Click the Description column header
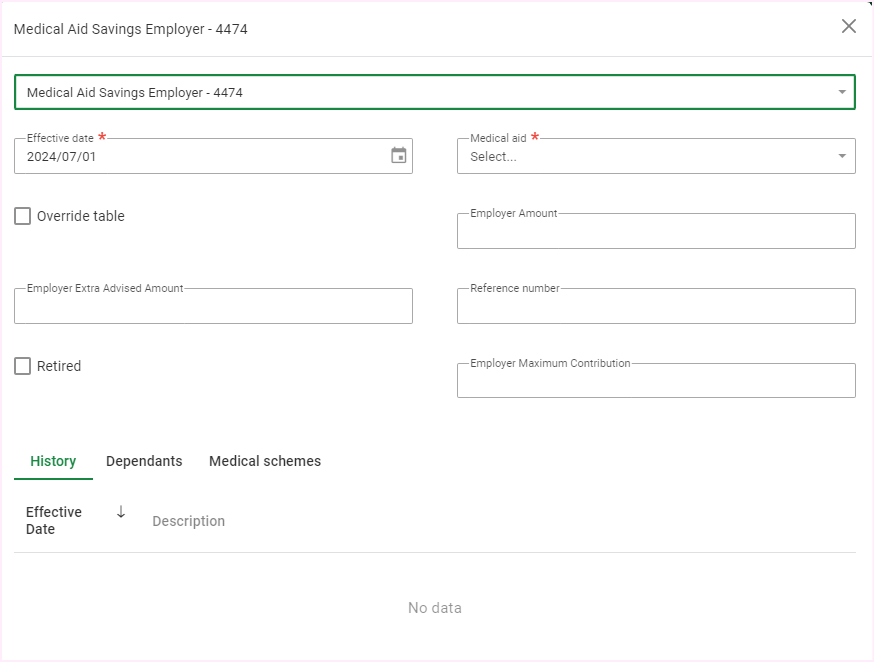This screenshot has width=874, height=662. pos(188,521)
